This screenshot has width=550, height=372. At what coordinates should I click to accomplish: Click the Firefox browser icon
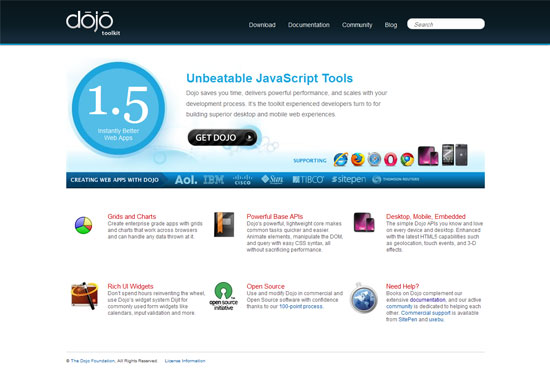pyautogui.click(x=357, y=160)
